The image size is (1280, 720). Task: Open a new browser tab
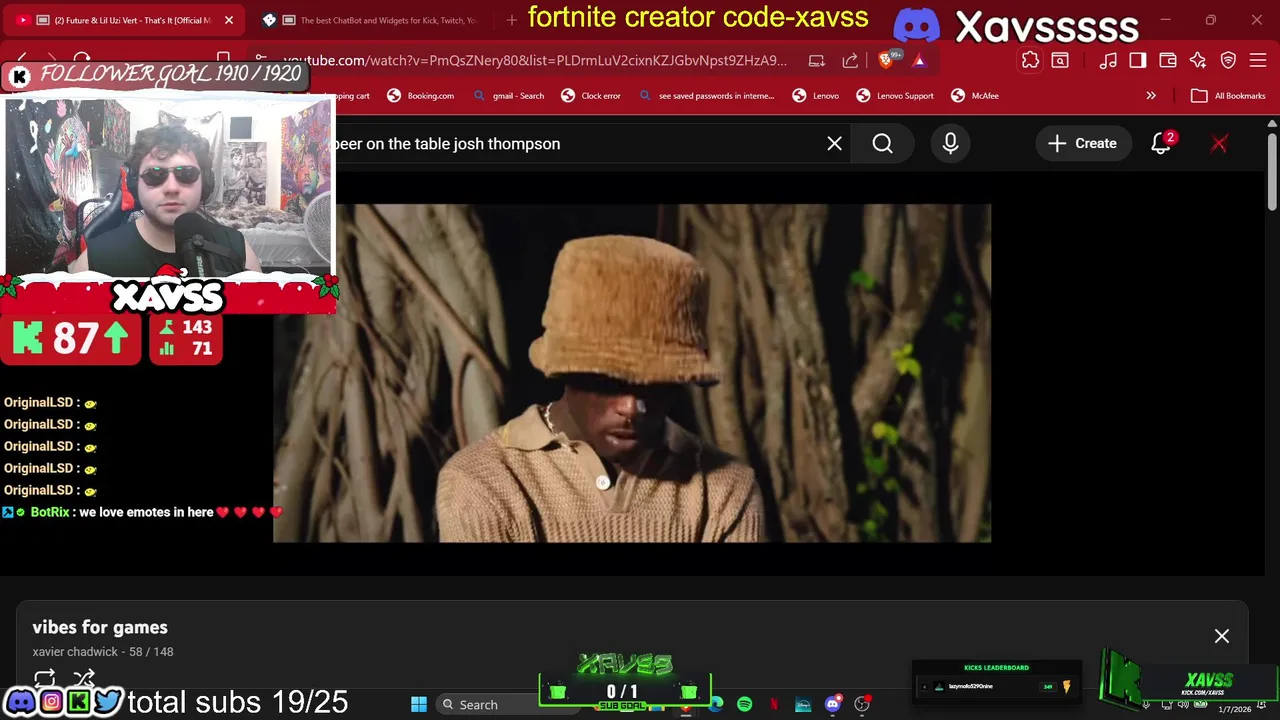point(512,20)
